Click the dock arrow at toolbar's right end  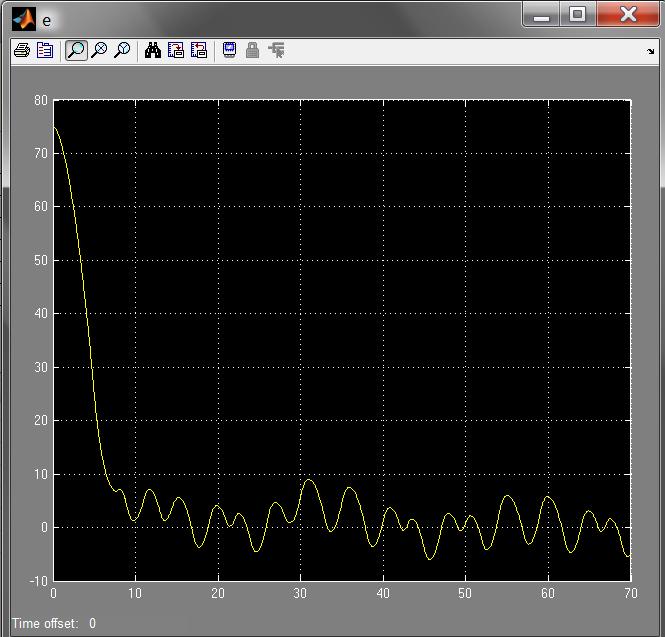pos(651,51)
